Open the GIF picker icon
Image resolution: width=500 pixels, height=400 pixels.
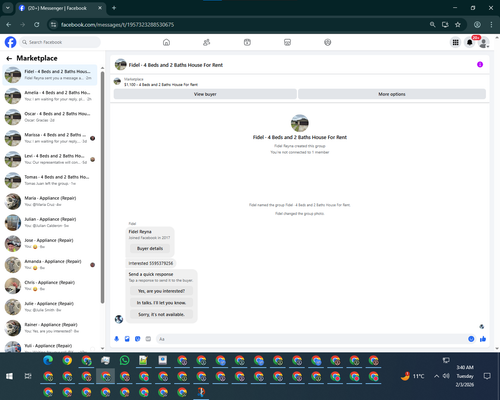pos(148,339)
